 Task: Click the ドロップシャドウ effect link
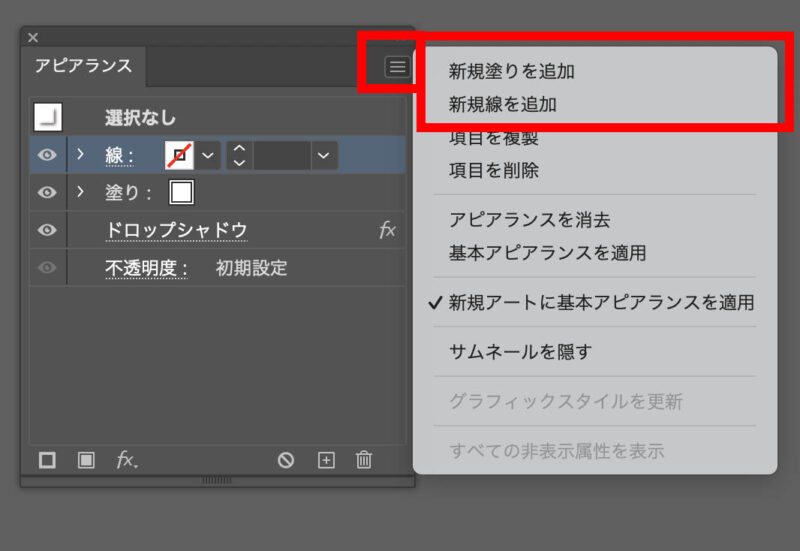click(x=176, y=230)
